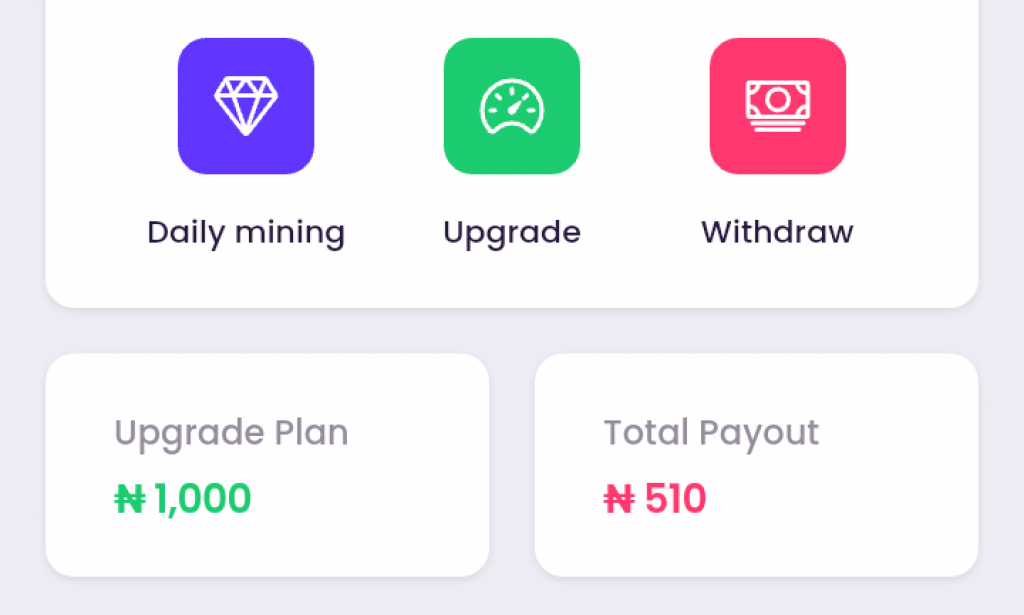
Task: Click the "Upgrade" label under the gauge
Action: point(512,233)
